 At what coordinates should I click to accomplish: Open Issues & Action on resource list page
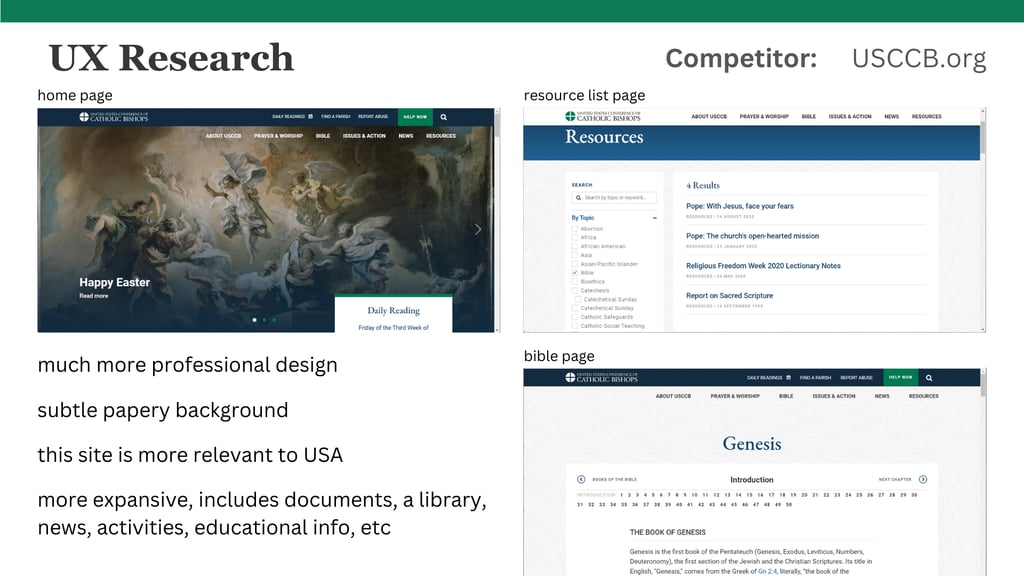point(850,116)
